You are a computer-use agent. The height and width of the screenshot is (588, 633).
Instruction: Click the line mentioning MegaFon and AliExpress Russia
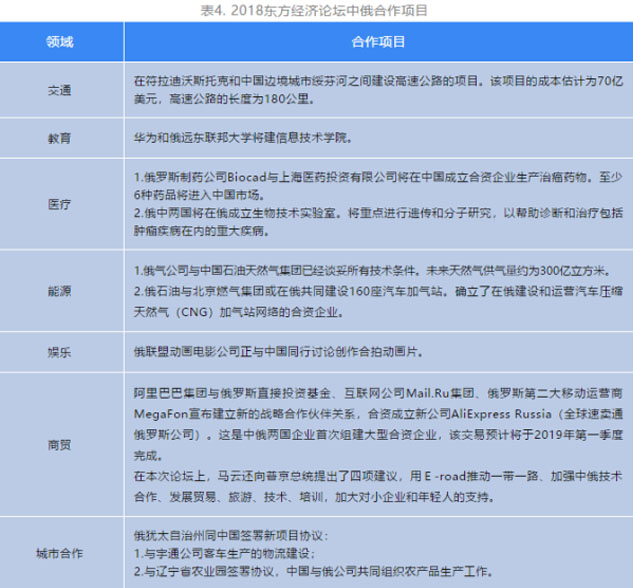(x=378, y=414)
